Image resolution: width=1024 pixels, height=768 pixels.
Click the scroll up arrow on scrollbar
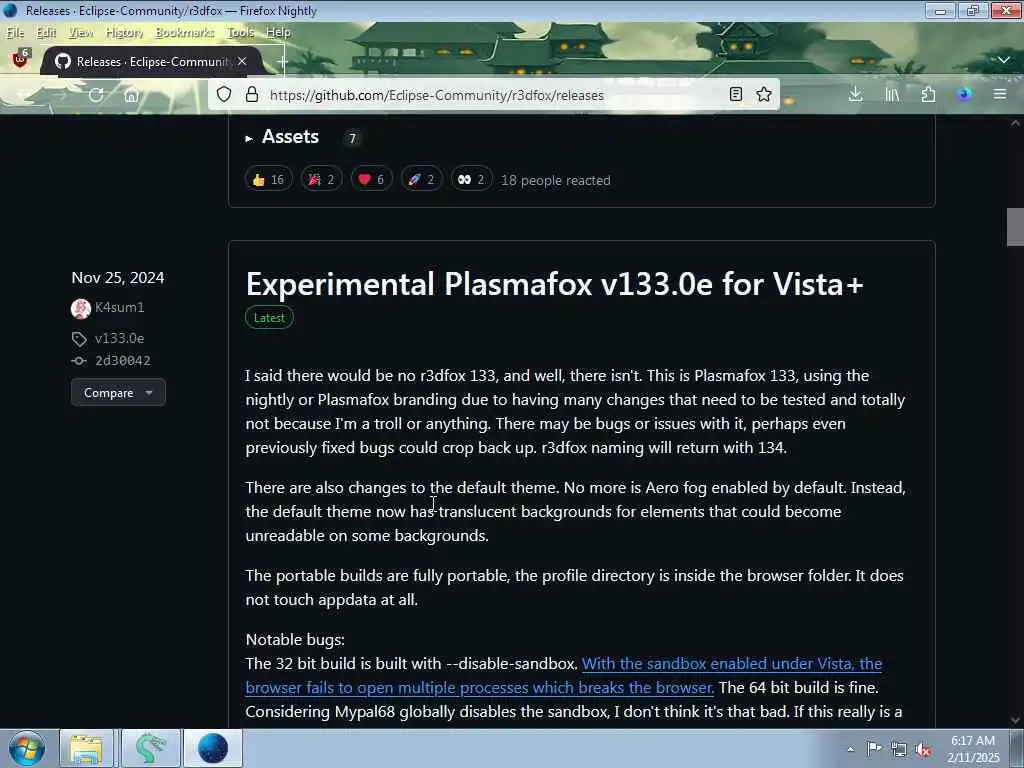tap(1015, 123)
